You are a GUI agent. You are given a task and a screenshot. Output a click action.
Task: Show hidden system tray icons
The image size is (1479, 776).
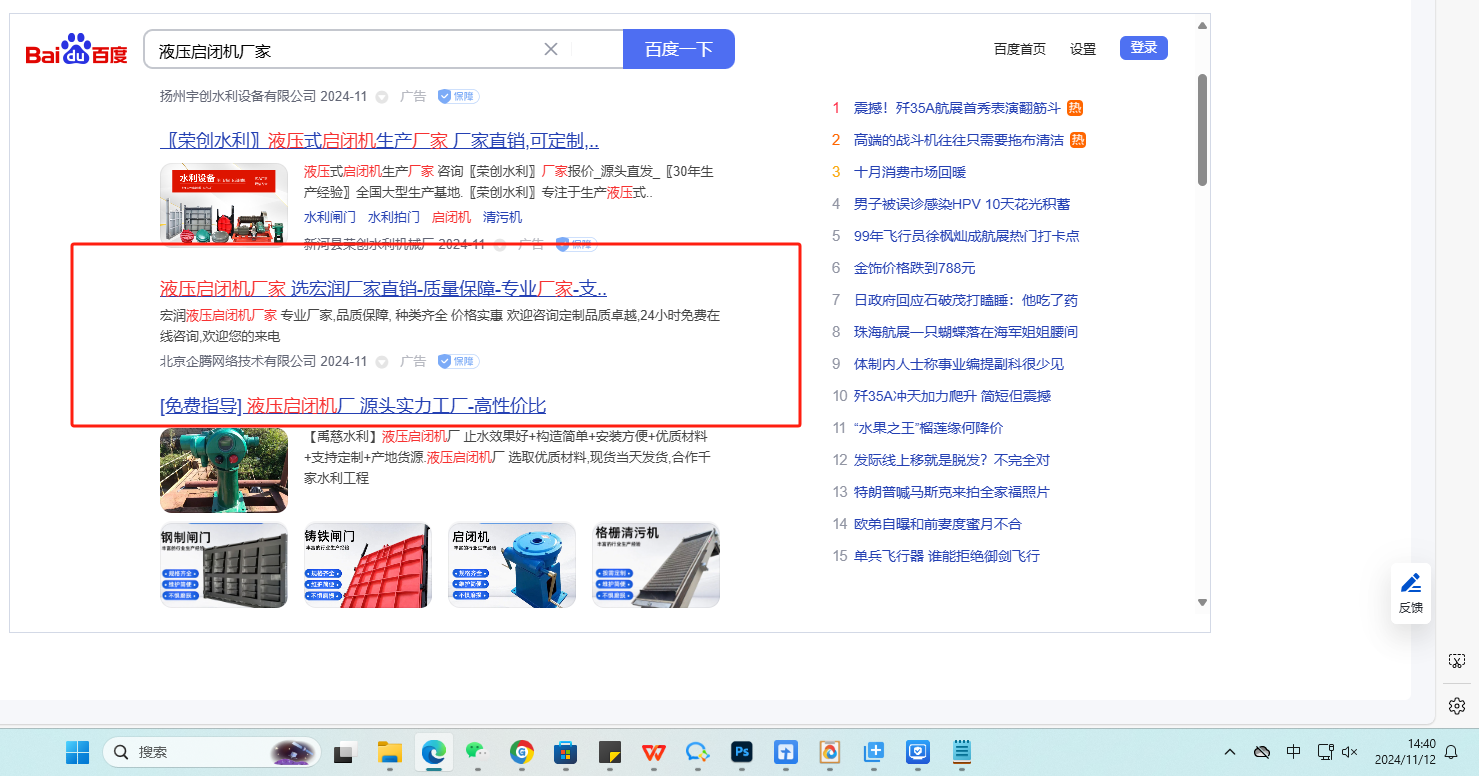point(1230,752)
